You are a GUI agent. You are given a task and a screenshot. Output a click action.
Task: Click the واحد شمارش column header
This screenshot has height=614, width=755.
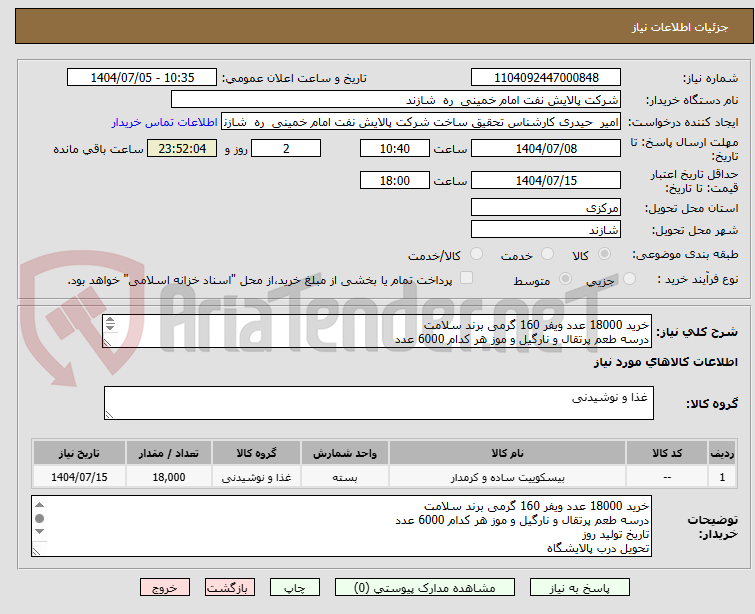[345, 453]
